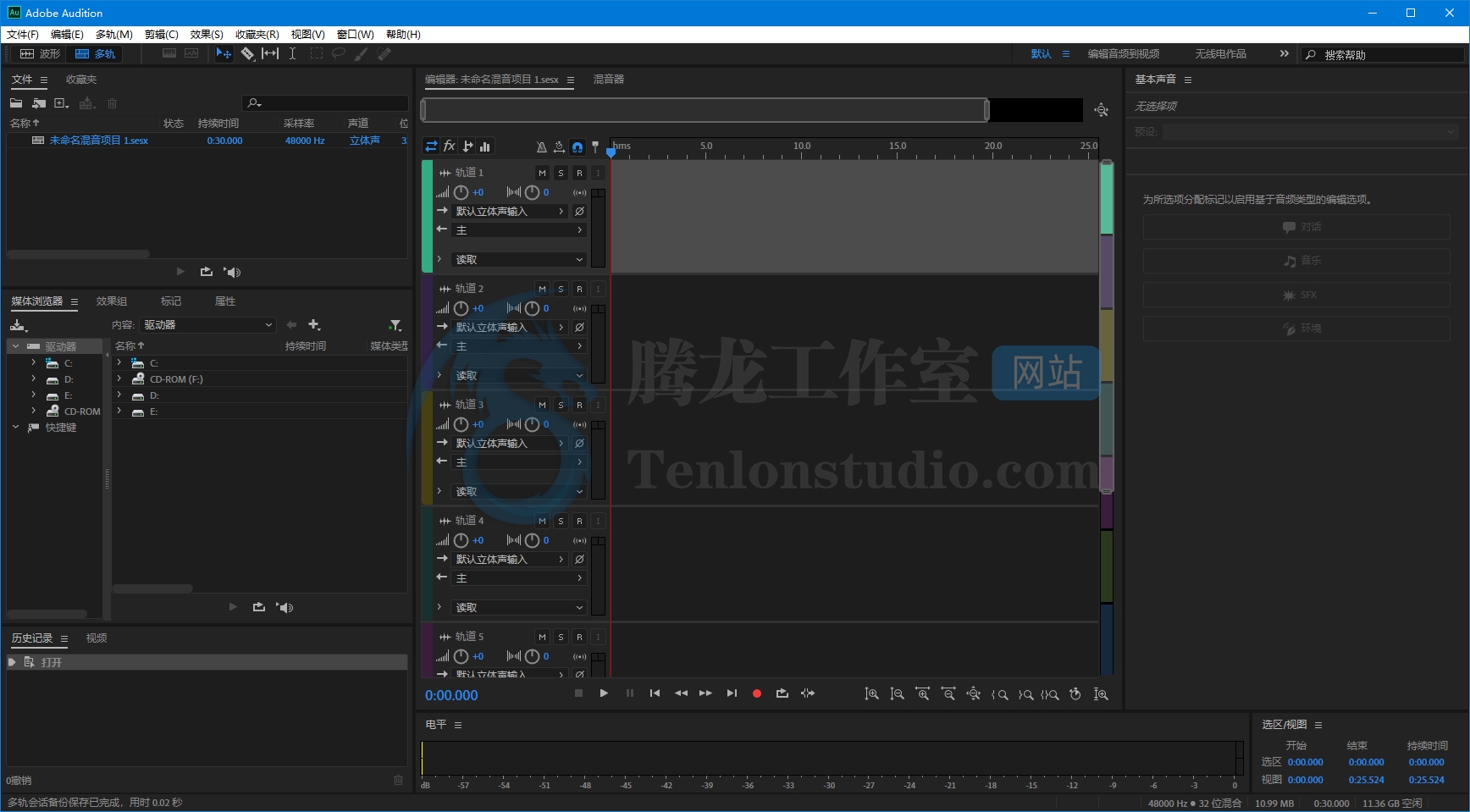Open file folder icon in Files panel
The width and height of the screenshot is (1470, 812).
[x=16, y=103]
